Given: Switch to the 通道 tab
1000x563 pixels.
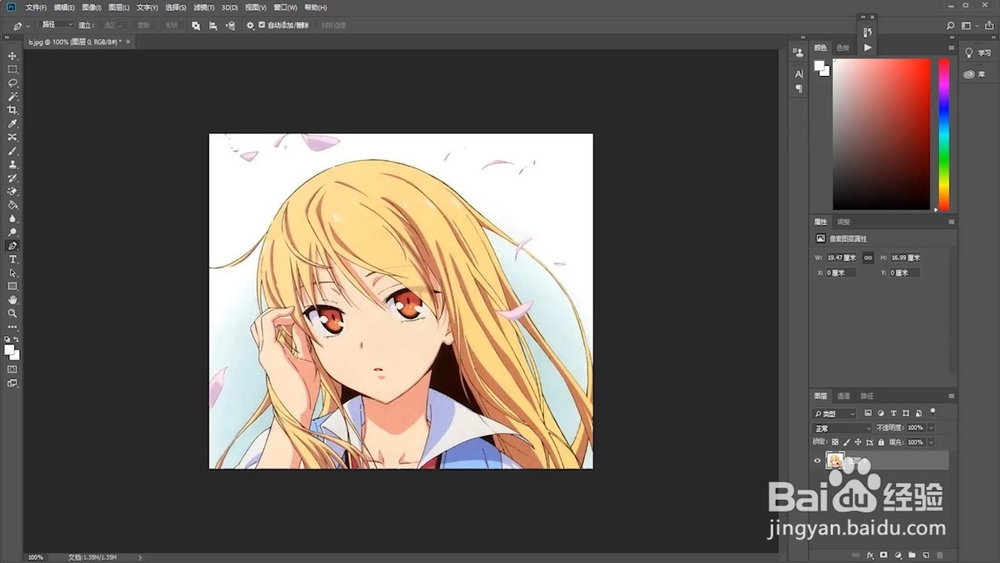Looking at the screenshot, I should 843,396.
